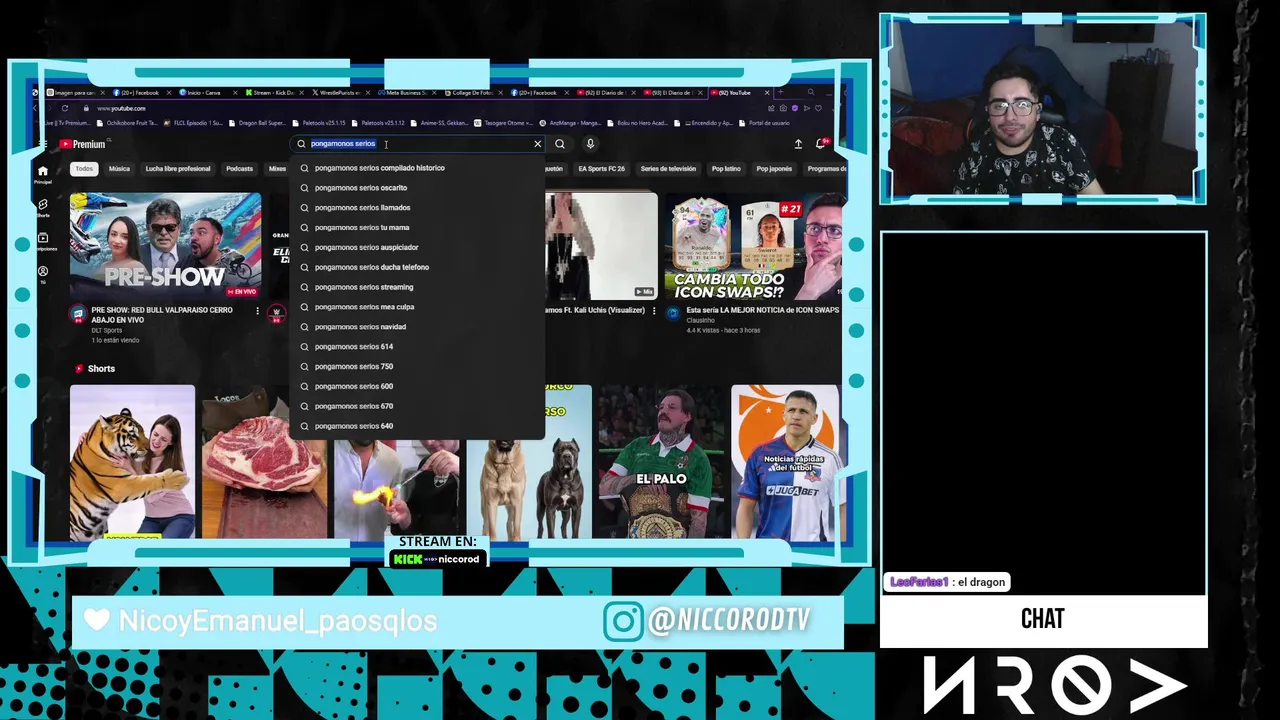
Task: Open the PRE-SHOW Red Bull Valparaiso thumbnail
Action: (x=165, y=246)
